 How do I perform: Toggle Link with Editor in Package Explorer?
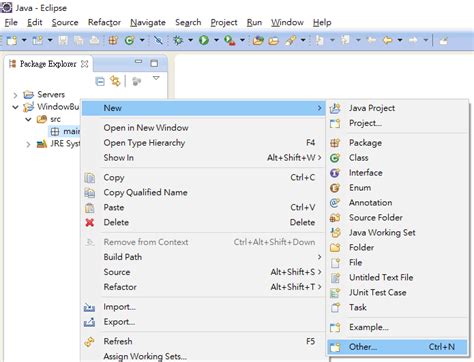point(115,81)
